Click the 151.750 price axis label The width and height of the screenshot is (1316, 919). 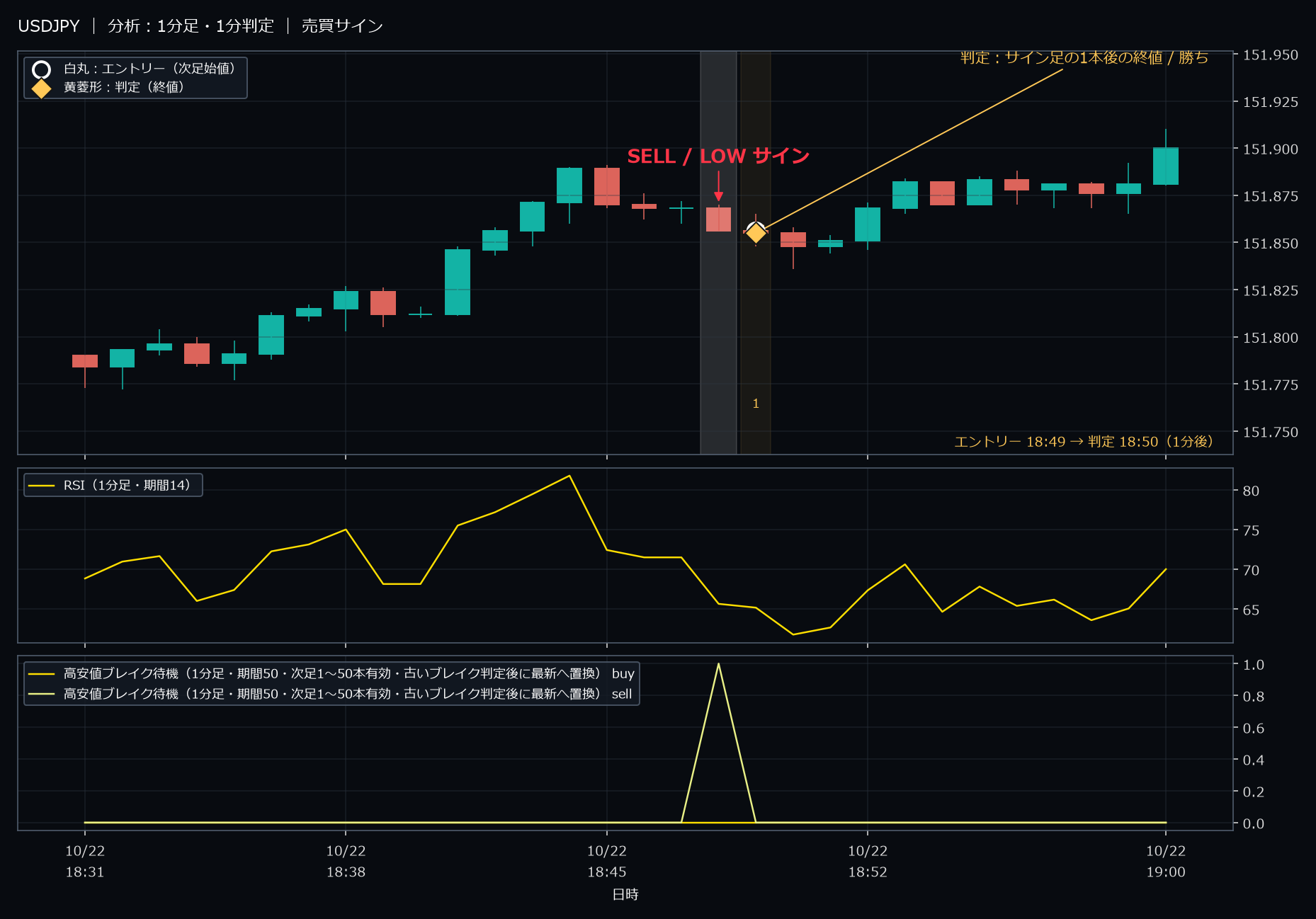(x=1271, y=432)
